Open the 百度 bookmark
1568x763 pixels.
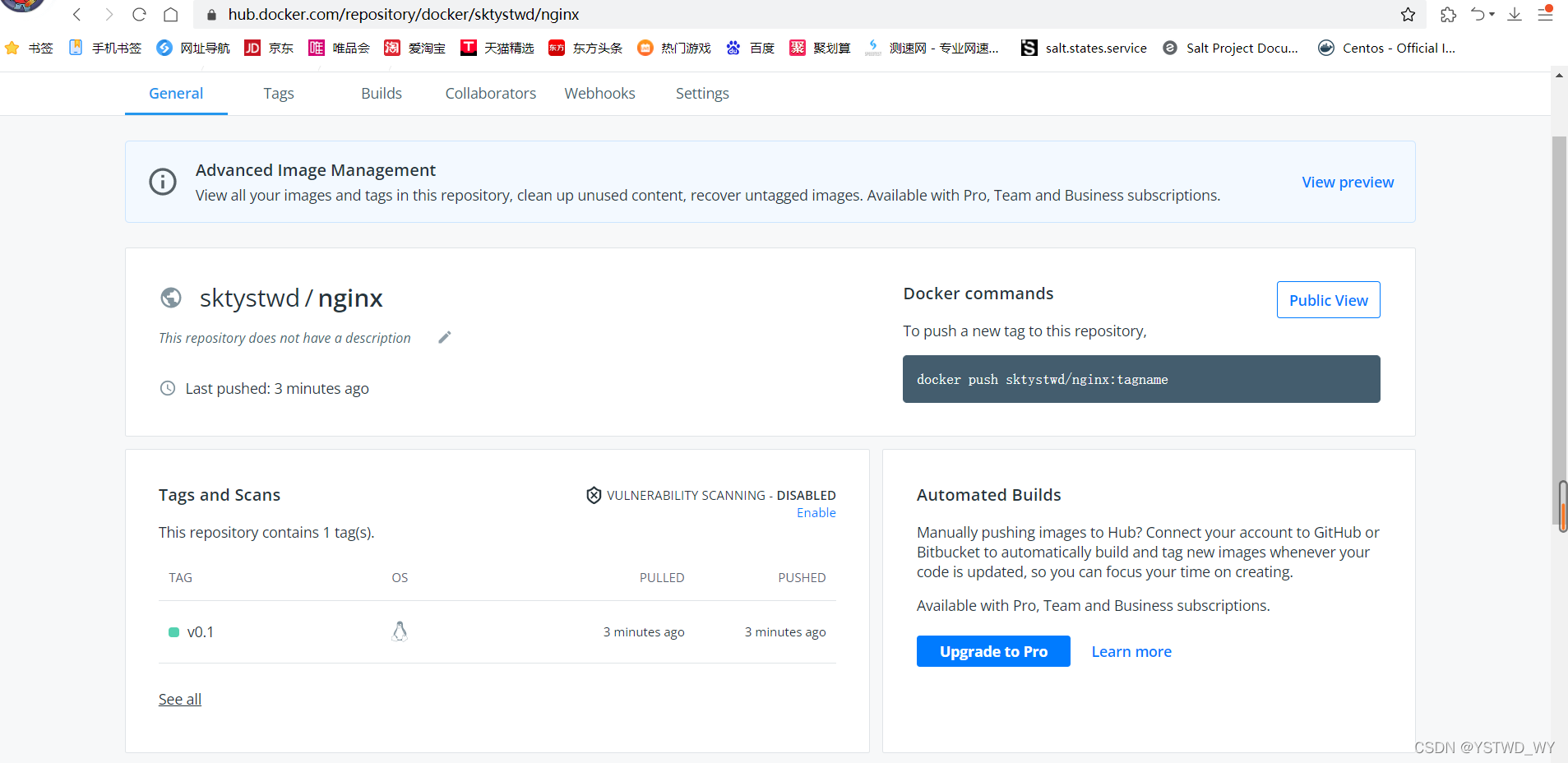pos(751,48)
